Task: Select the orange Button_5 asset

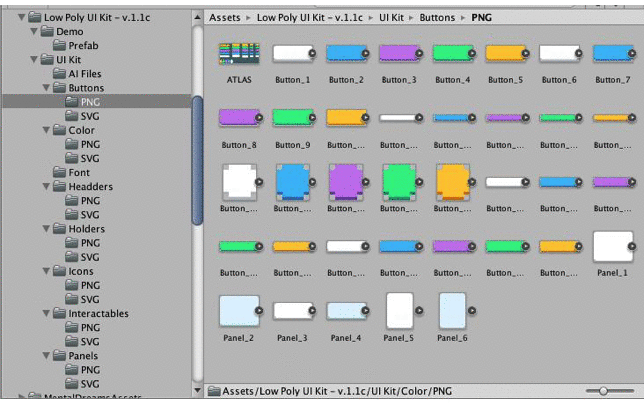Action: coord(505,53)
